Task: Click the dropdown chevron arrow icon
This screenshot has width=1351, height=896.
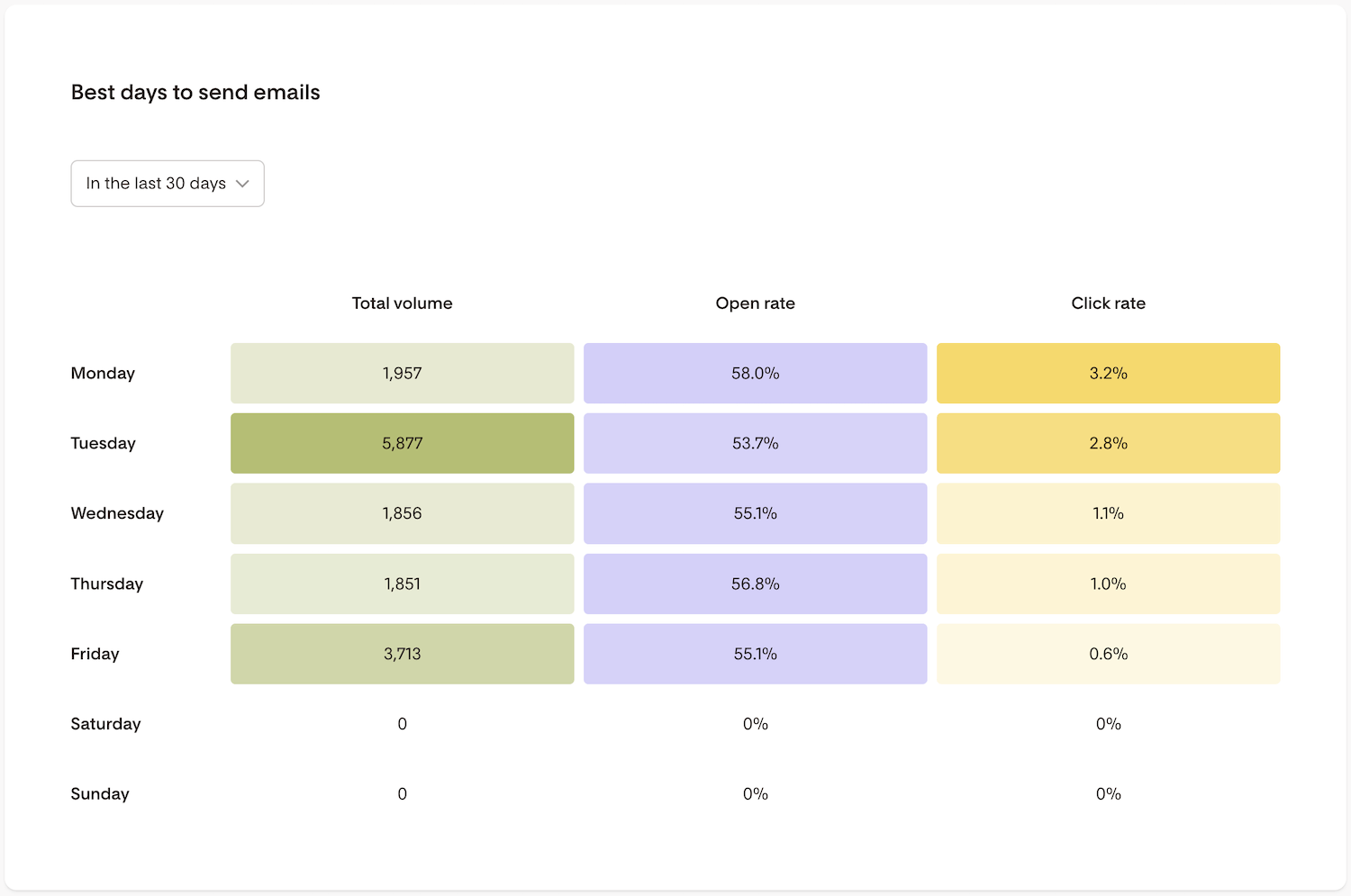Action: pos(242,184)
